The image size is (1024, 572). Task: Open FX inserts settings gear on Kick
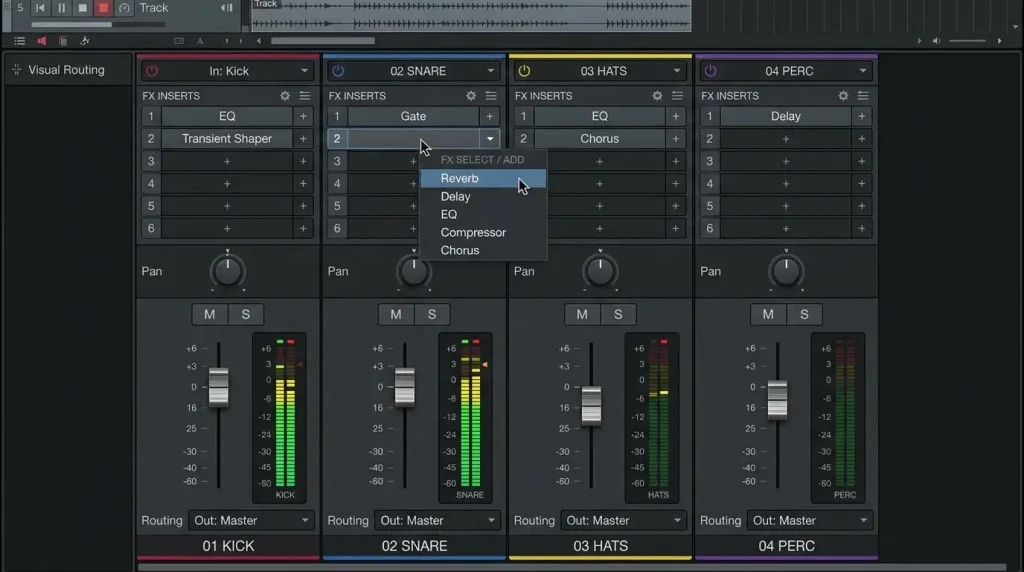tap(285, 95)
